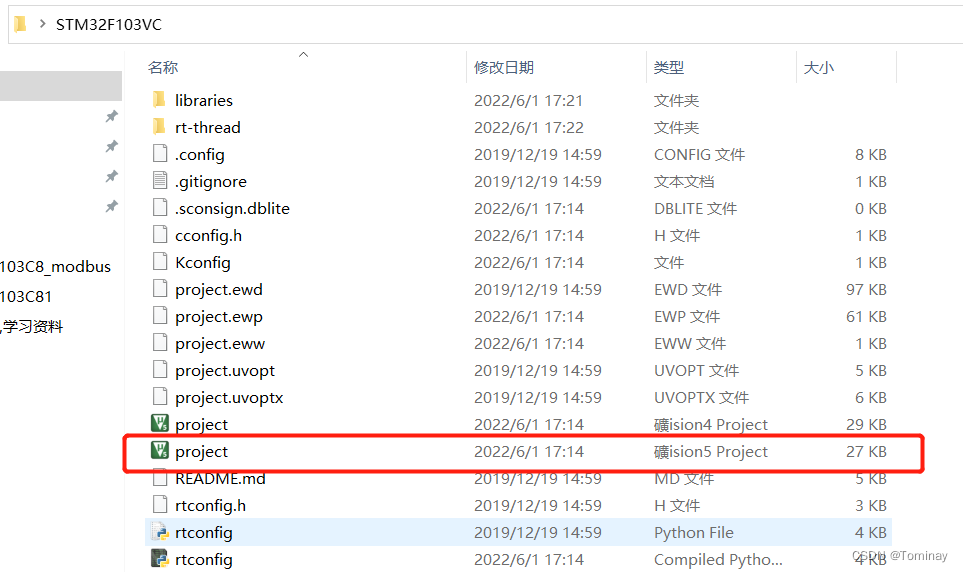The width and height of the screenshot is (963, 572).
Task: Click the 2022/6/1 17:21 date of libraries
Action: pyautogui.click(x=528, y=100)
